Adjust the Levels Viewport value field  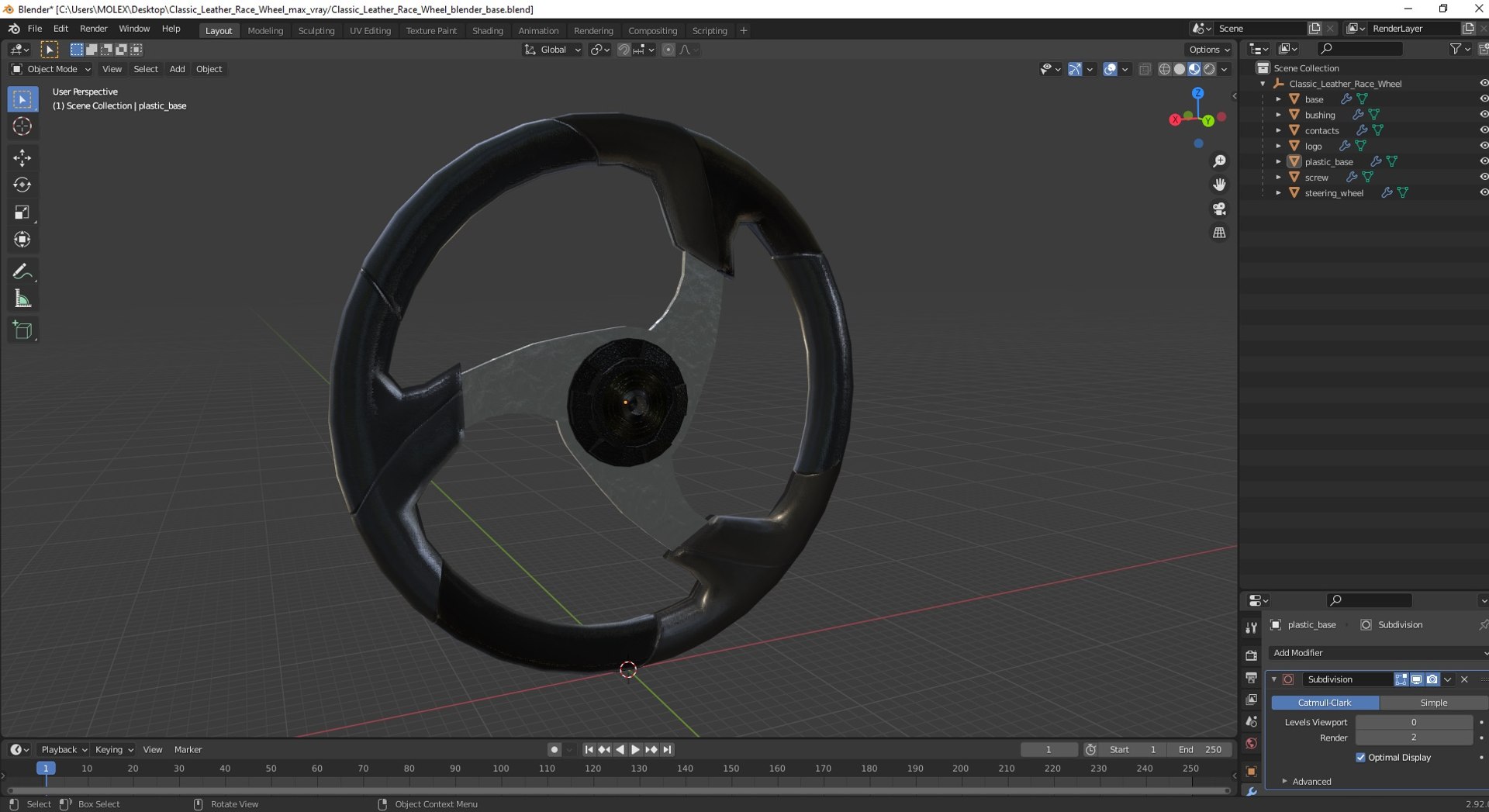[x=1414, y=722]
